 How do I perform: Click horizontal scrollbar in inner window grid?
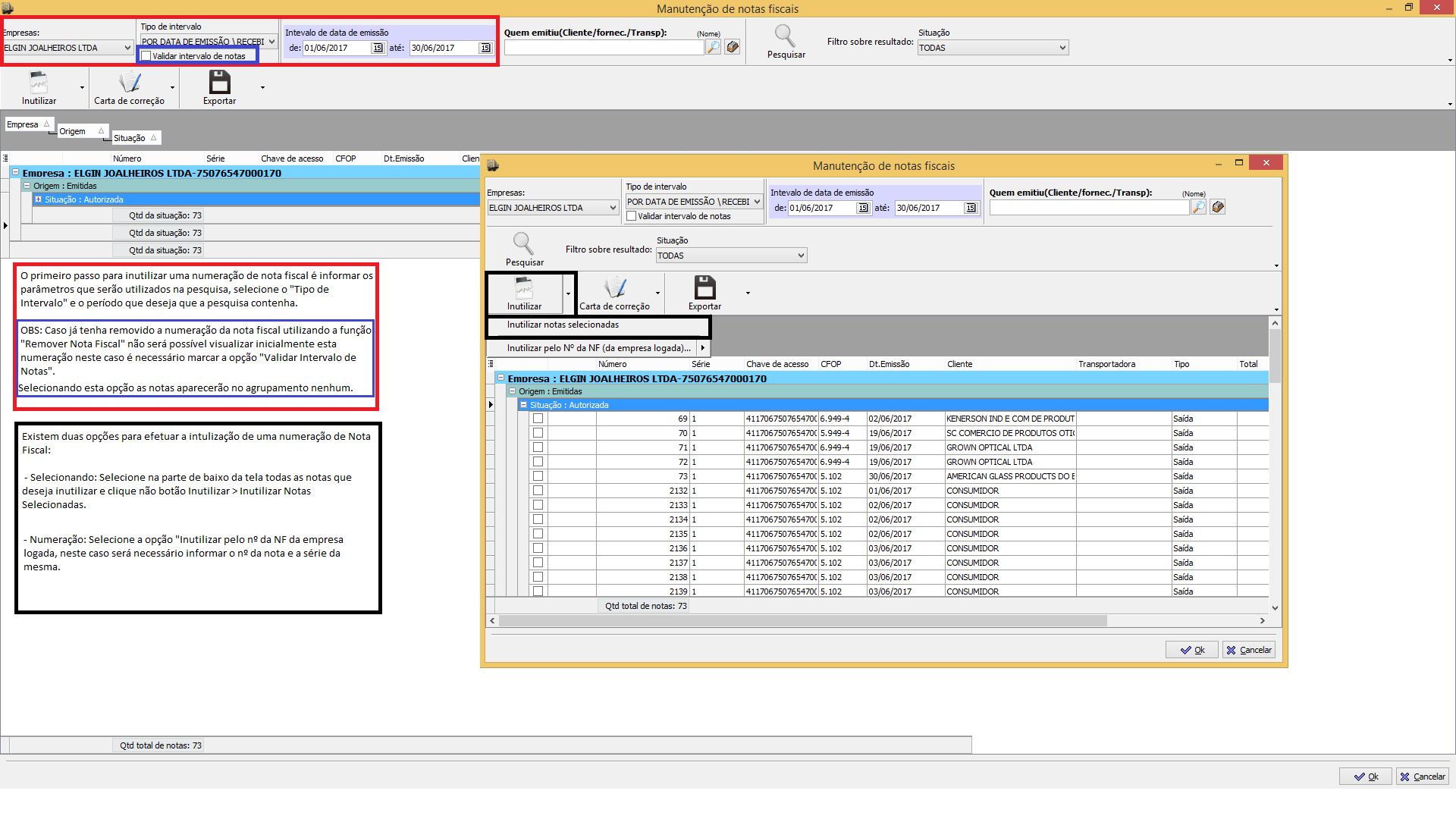coord(803,620)
